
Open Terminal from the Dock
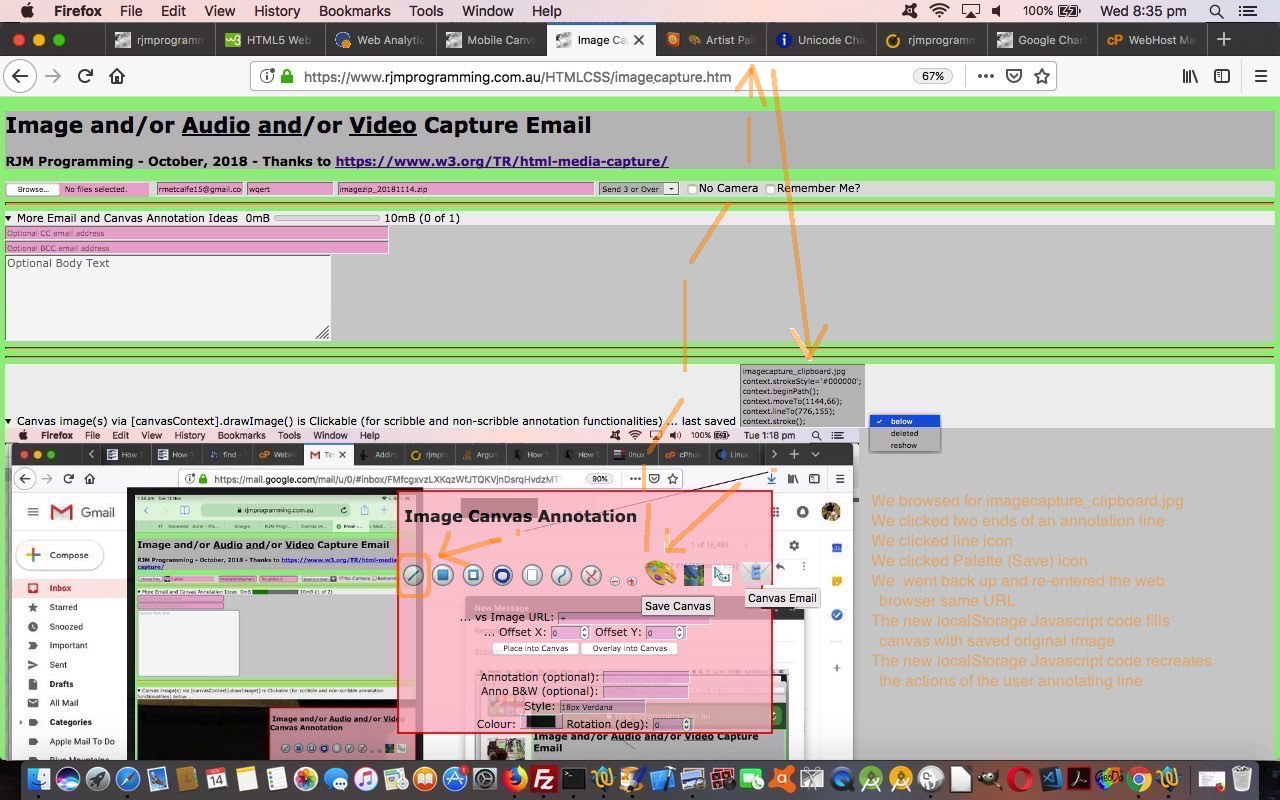[574, 778]
